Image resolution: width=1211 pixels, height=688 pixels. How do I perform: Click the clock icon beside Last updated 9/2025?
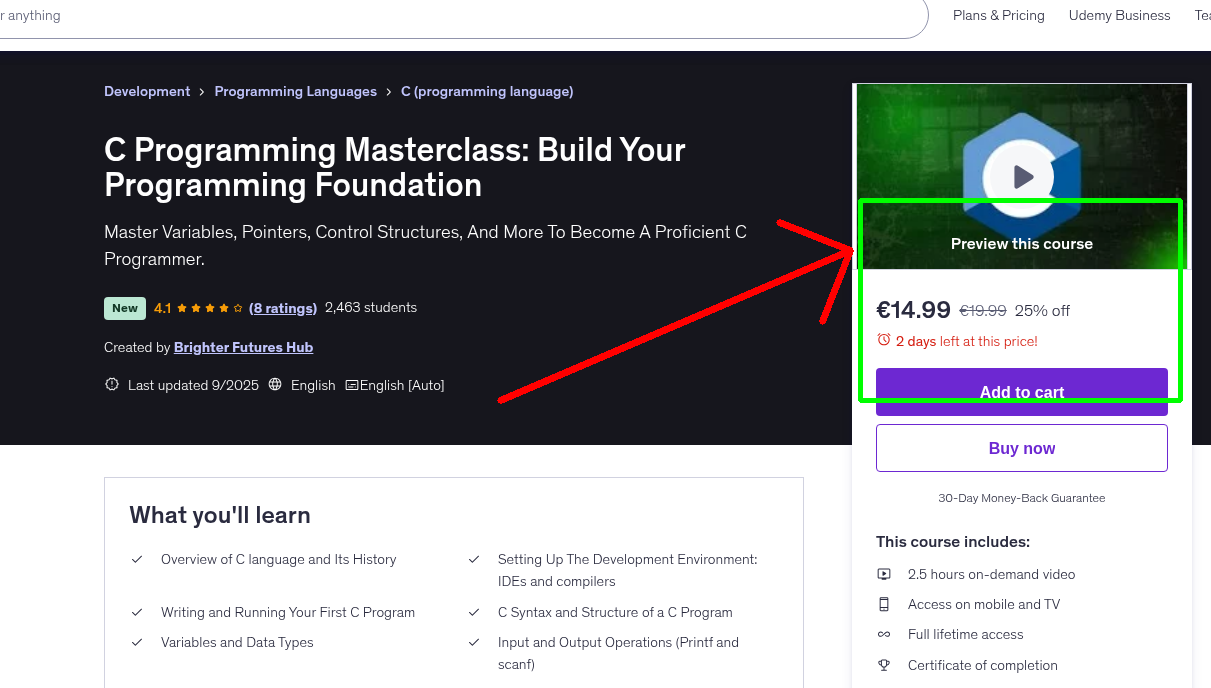pos(111,384)
